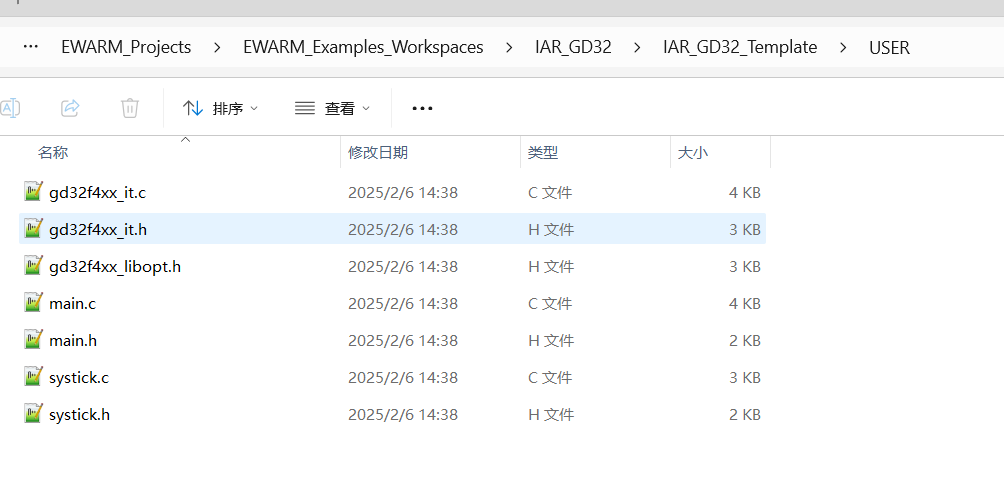The width and height of the screenshot is (1004, 479).
Task: Open the toolbar more options ellipsis
Action: coord(423,108)
